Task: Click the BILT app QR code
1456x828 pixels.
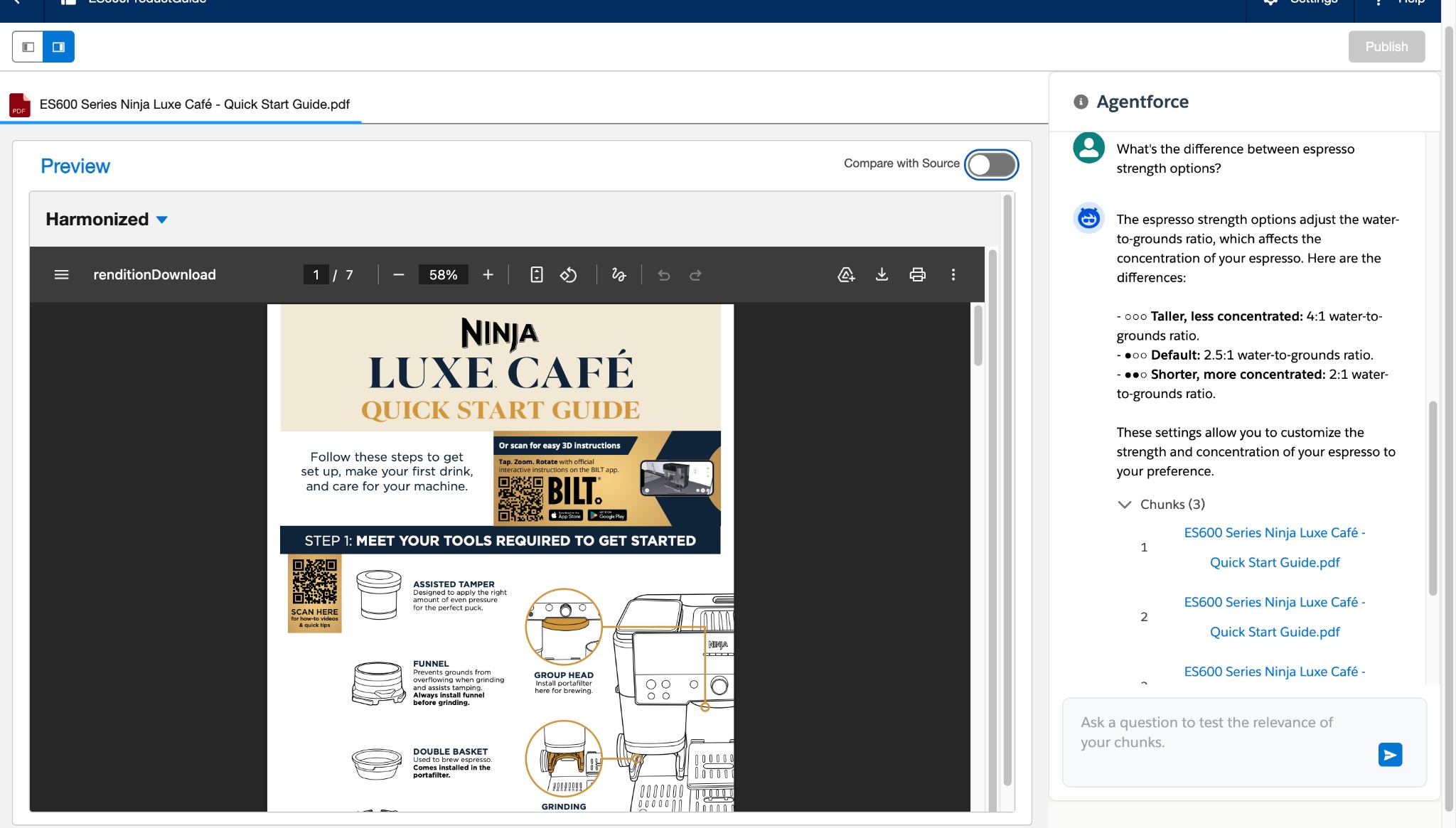Action: click(520, 499)
